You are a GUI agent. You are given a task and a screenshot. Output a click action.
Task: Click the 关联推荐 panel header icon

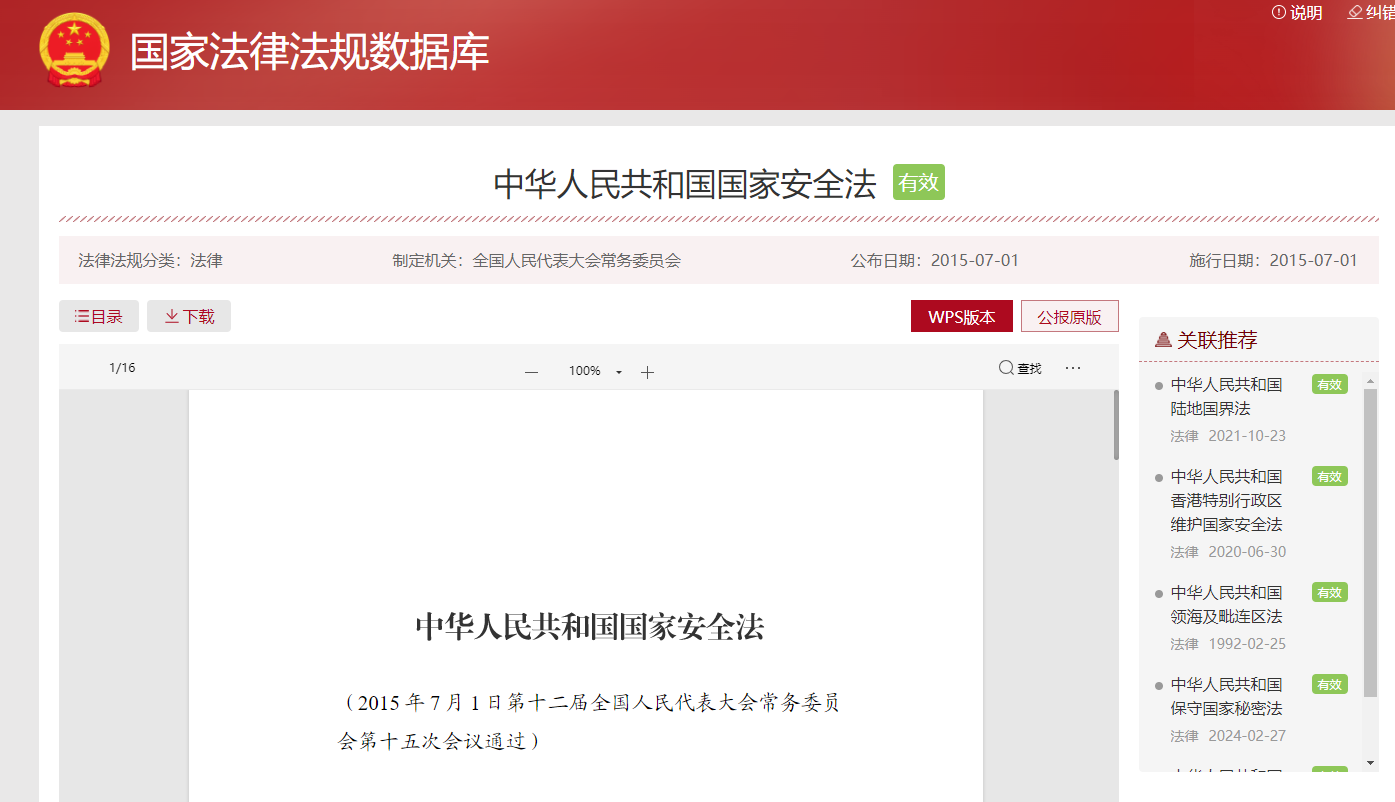click(1163, 340)
